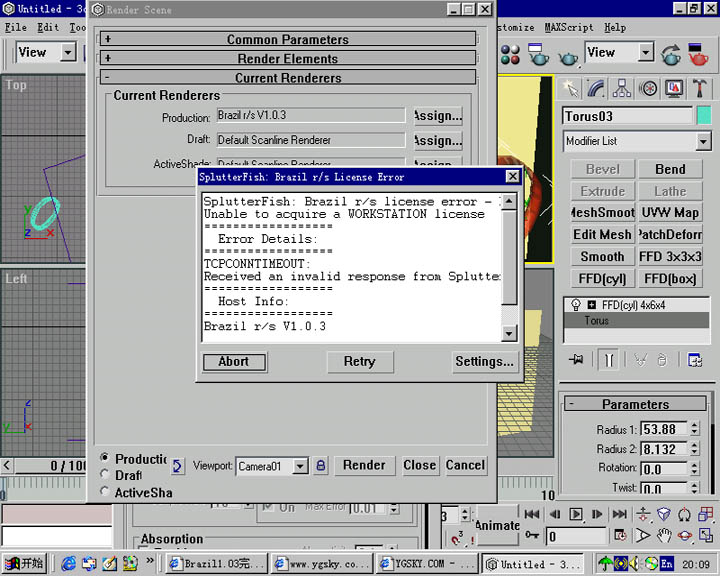Viewport: 720px width, 576px height.
Task: Collapse the Parameters rollout
Action: click(x=635, y=404)
